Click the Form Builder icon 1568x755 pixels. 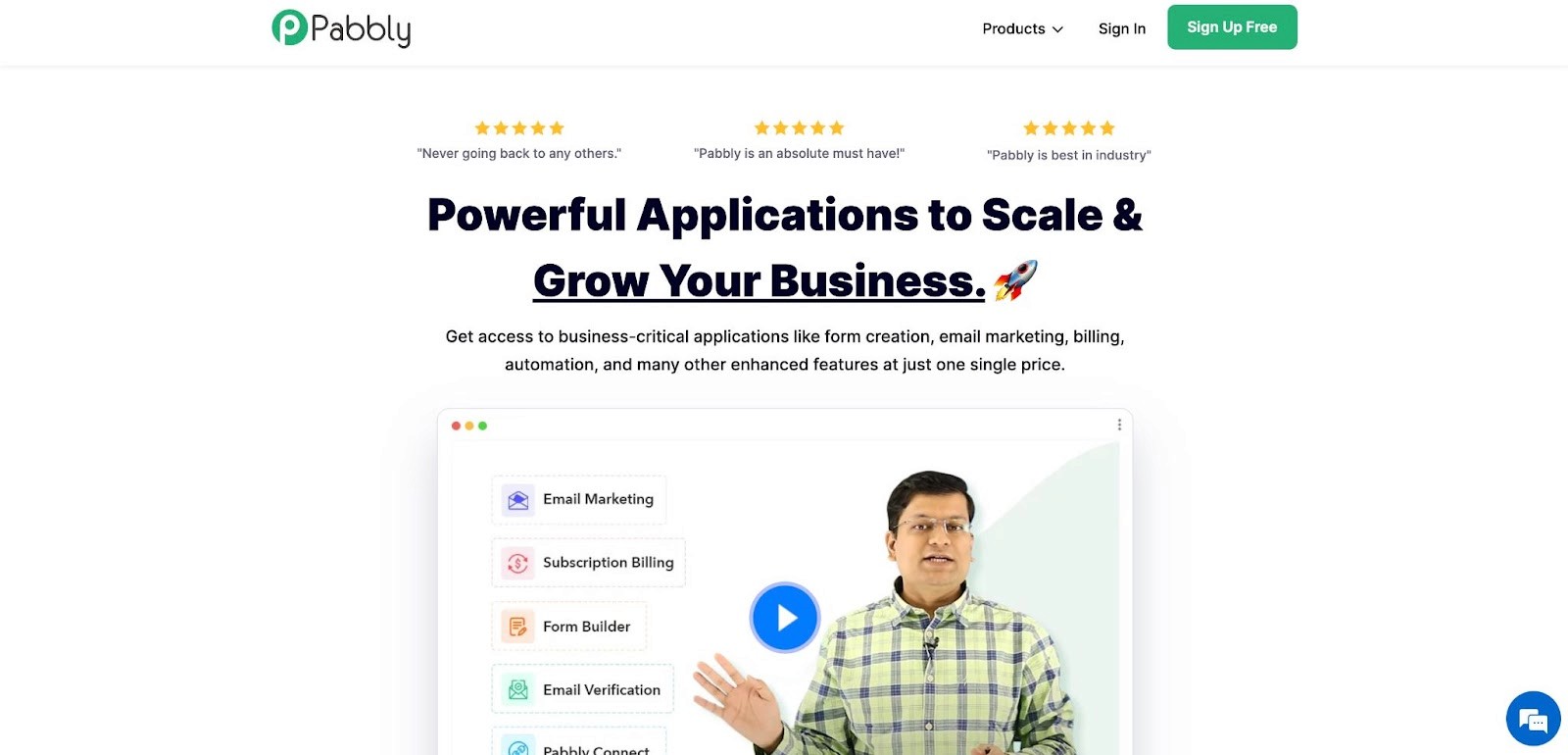[518, 627]
